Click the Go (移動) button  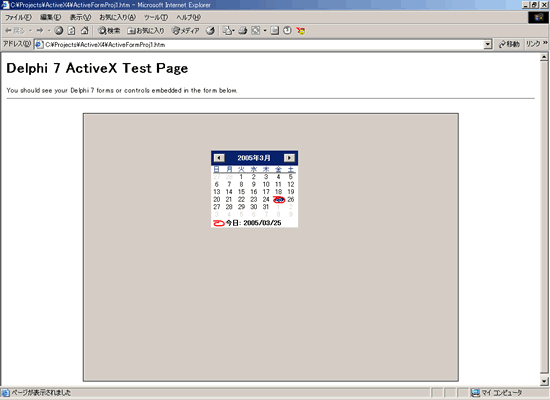509,44
